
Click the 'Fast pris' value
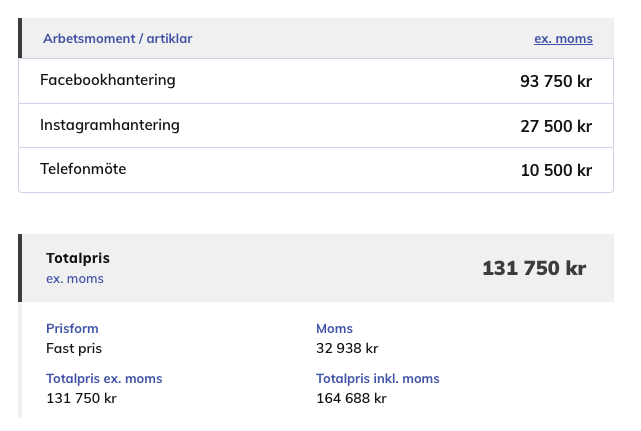pos(74,348)
